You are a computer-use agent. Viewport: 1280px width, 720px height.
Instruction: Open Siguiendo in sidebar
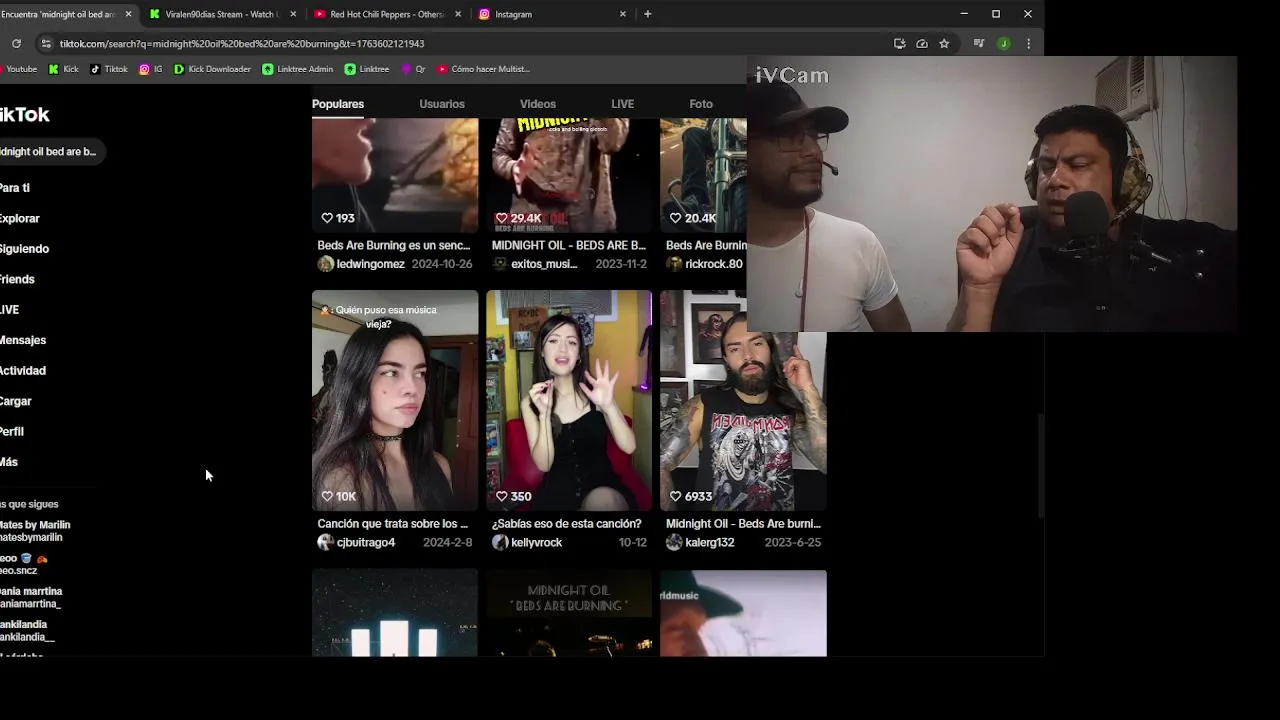click(x=24, y=249)
